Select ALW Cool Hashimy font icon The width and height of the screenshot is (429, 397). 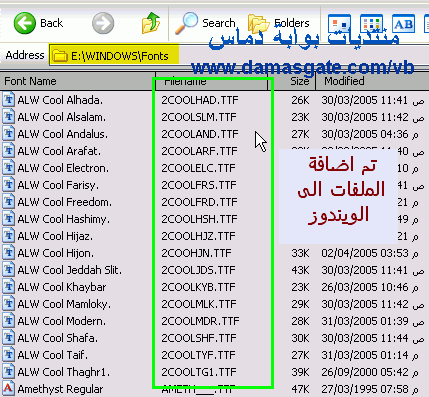(9, 219)
